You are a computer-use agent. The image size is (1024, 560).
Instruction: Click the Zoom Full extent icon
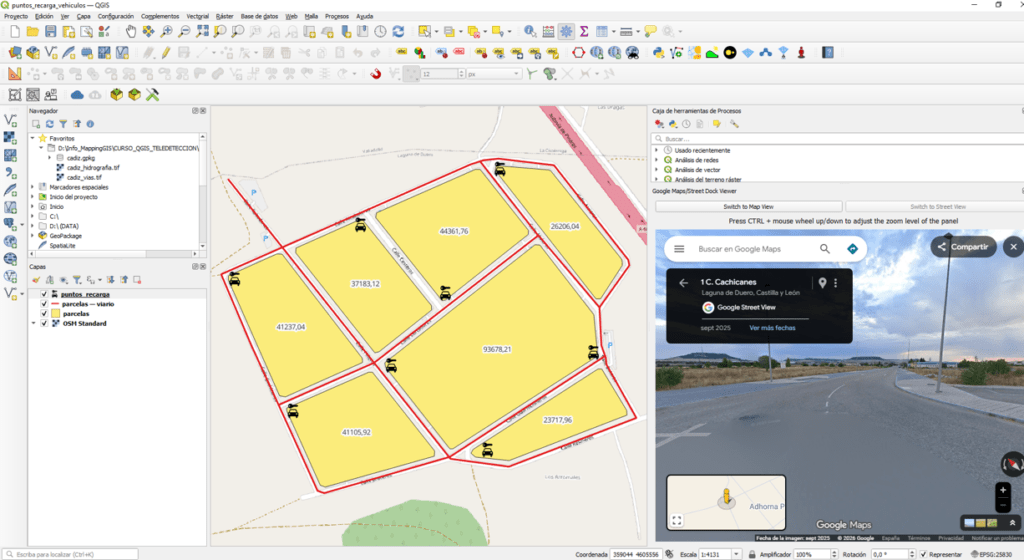pyautogui.click(x=202, y=31)
